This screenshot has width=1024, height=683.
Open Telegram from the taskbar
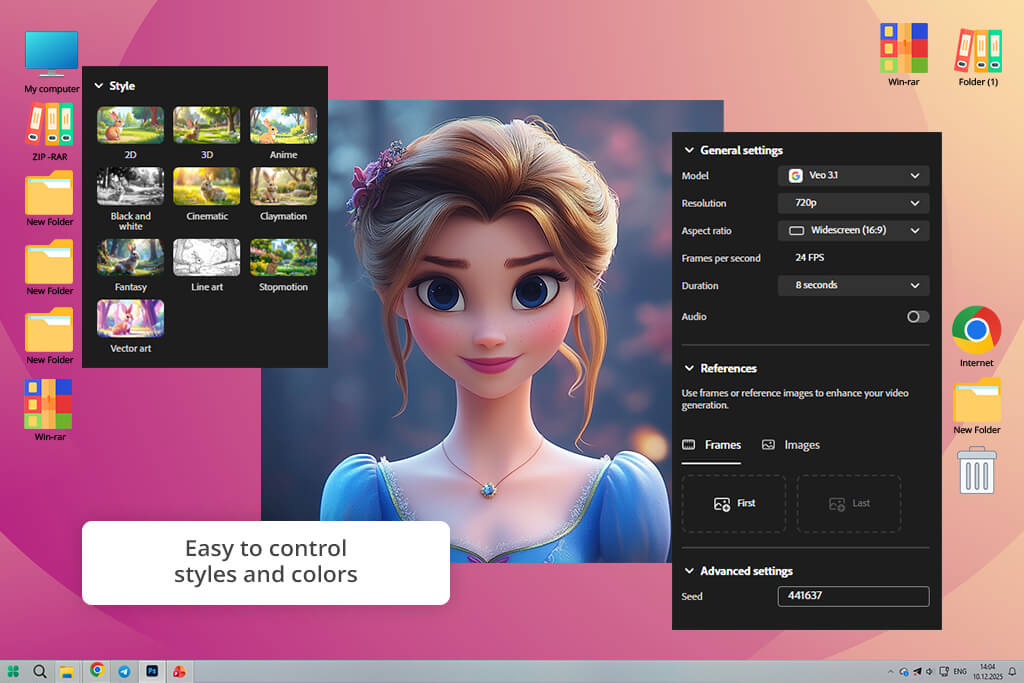(124, 671)
